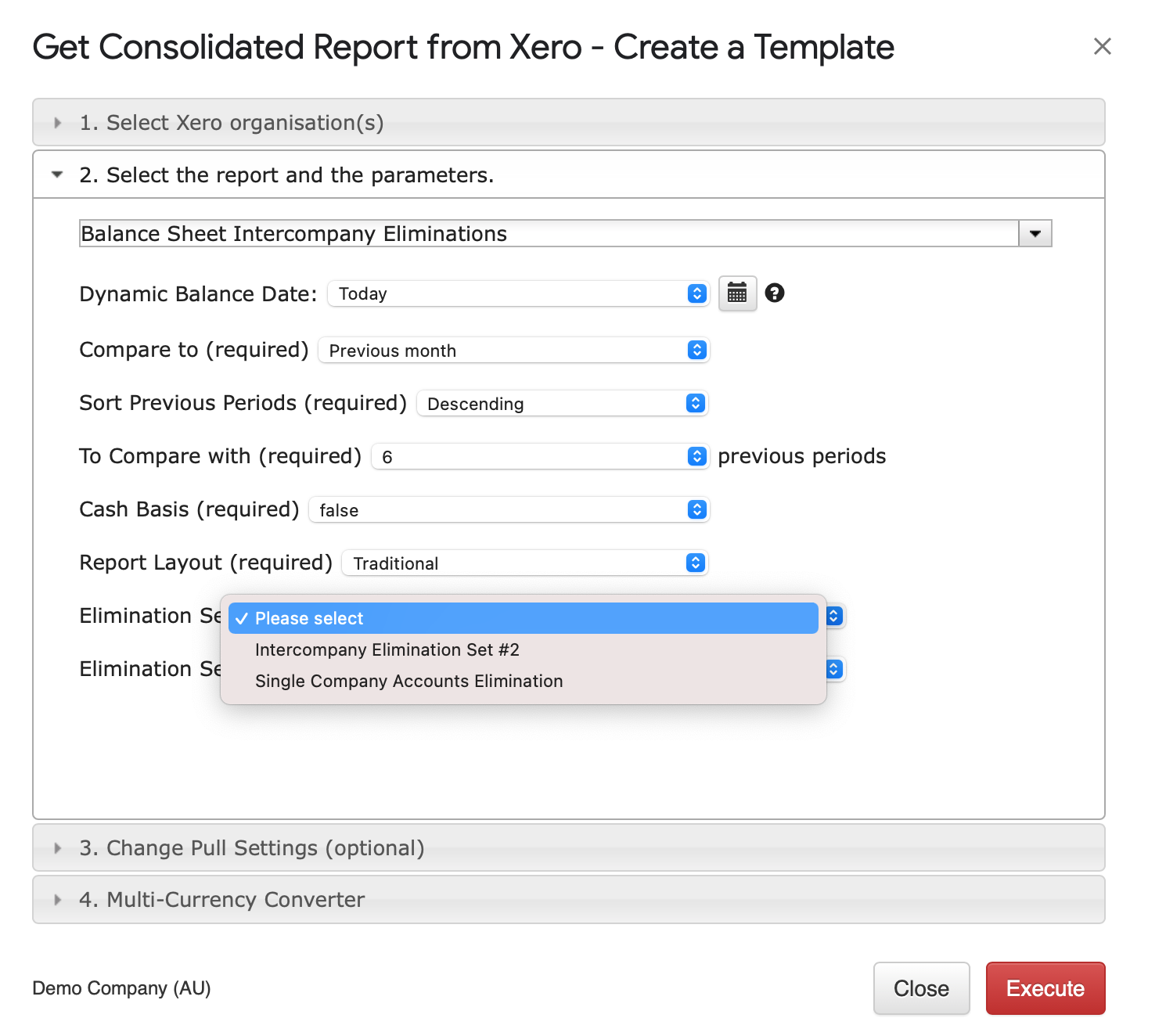Image resolution: width=1166 pixels, height=1036 pixels.
Task: Click the 'Cash Basis (required)' label
Action: click(x=189, y=509)
